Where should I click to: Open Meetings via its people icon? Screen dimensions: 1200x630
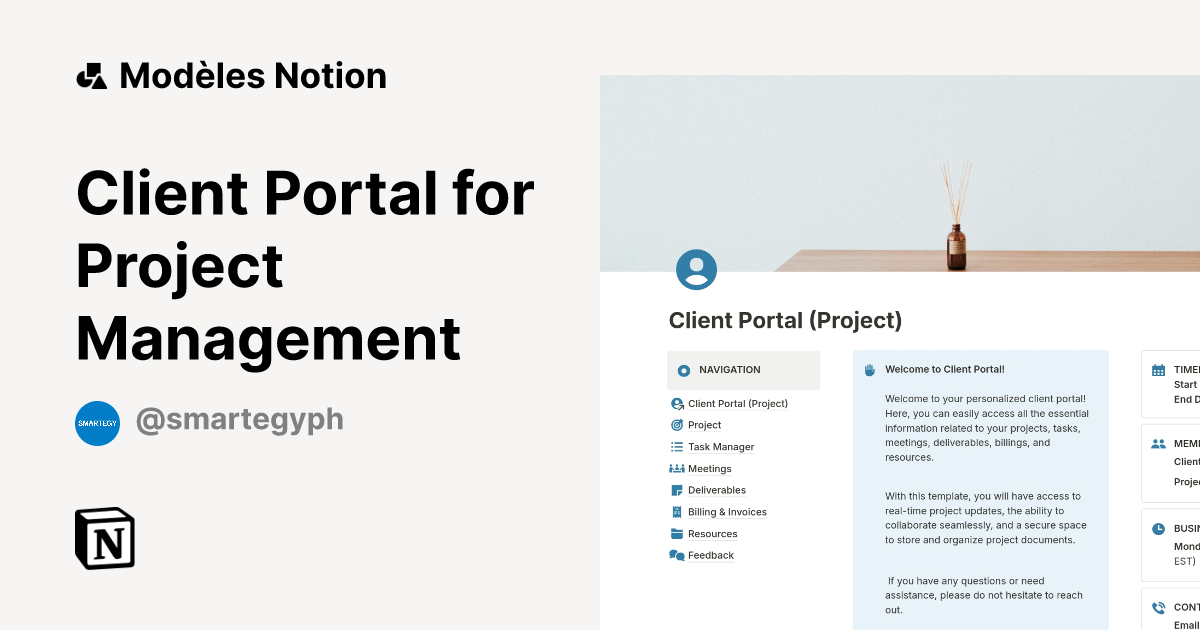(x=678, y=468)
